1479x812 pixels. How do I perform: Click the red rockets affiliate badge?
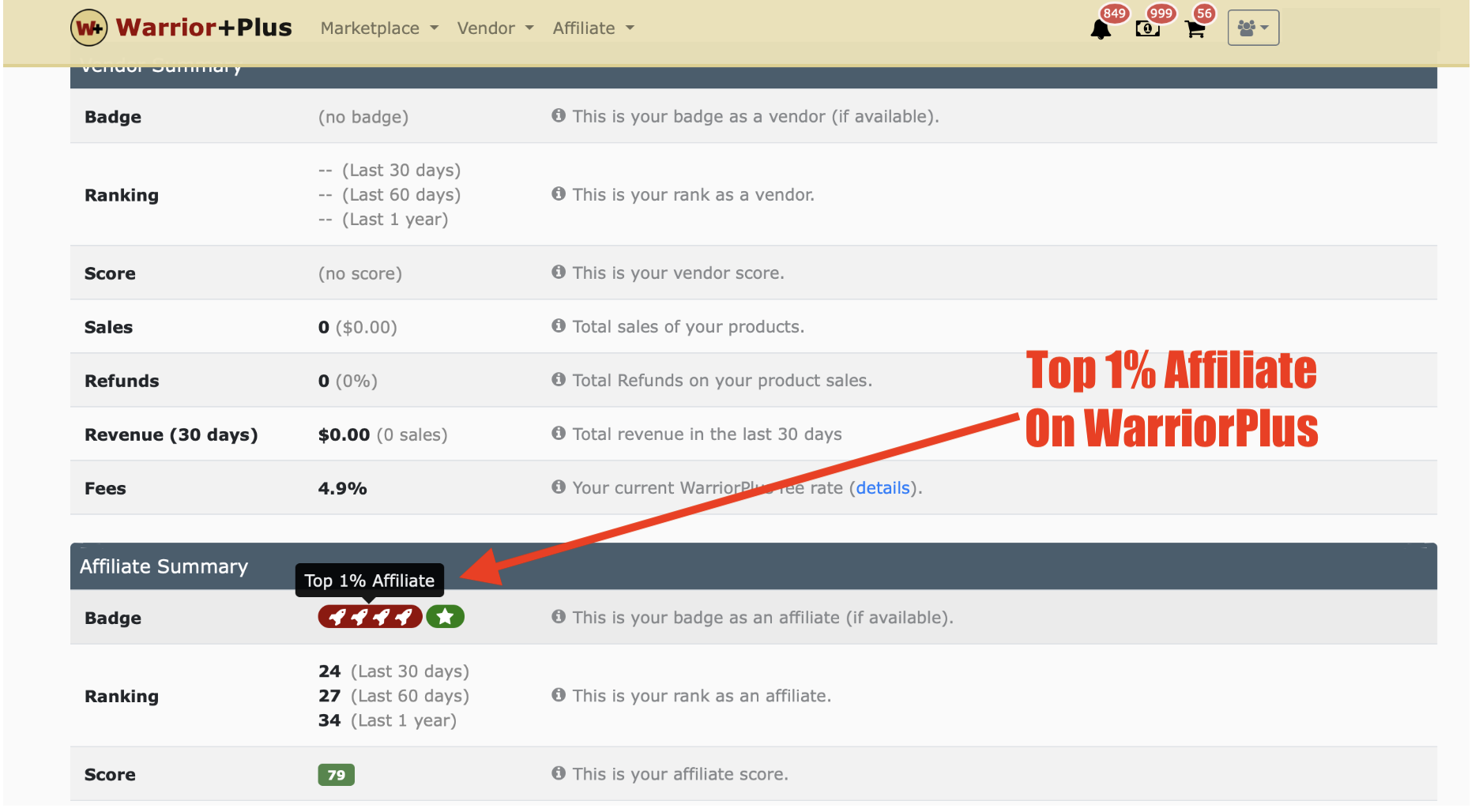tap(370, 617)
